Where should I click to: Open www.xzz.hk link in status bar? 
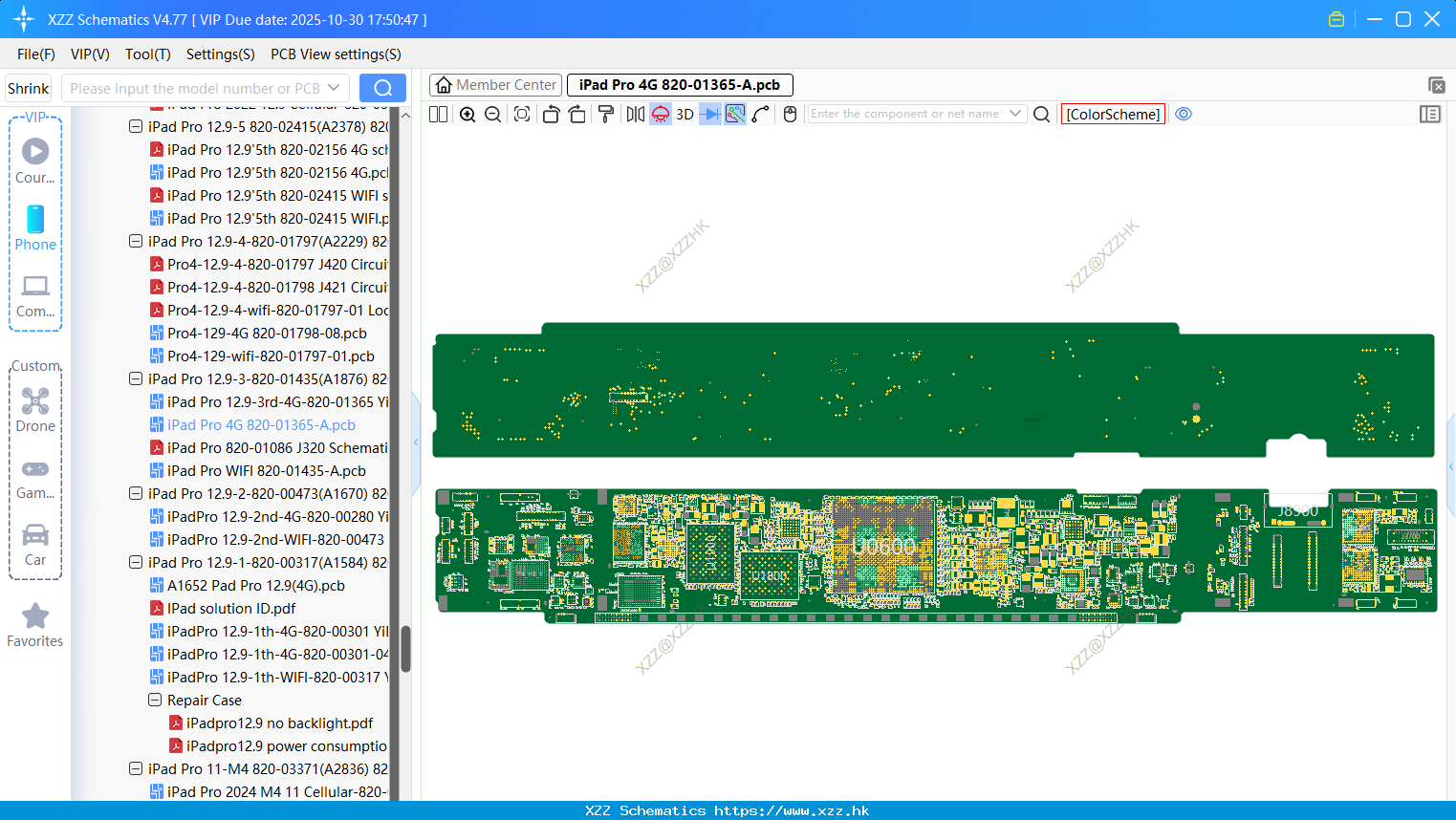[x=792, y=810]
